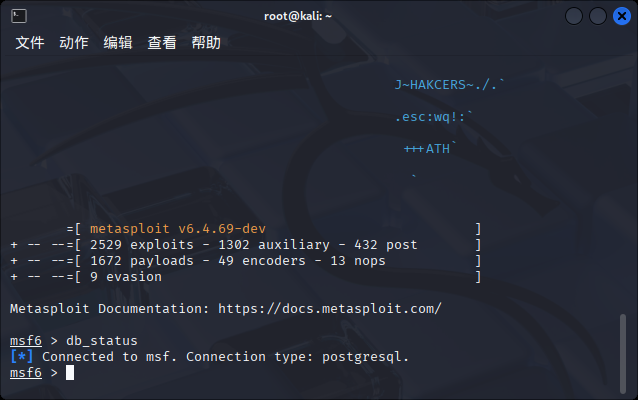Image resolution: width=638 pixels, height=400 pixels.
Task: Click the root@kali window title
Action: tap(298, 16)
